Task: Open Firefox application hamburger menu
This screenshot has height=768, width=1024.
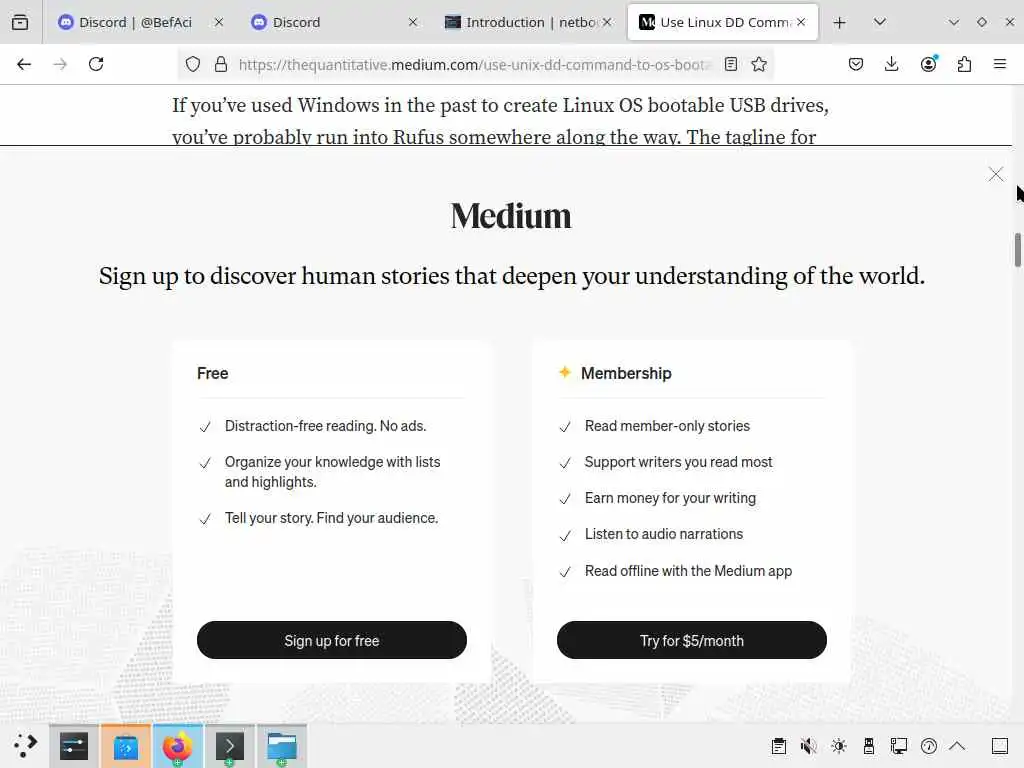Action: click(1000, 64)
